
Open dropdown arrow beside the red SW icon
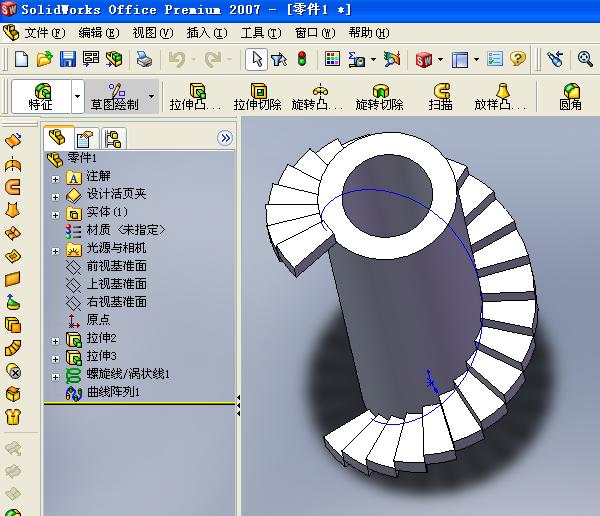pos(440,59)
